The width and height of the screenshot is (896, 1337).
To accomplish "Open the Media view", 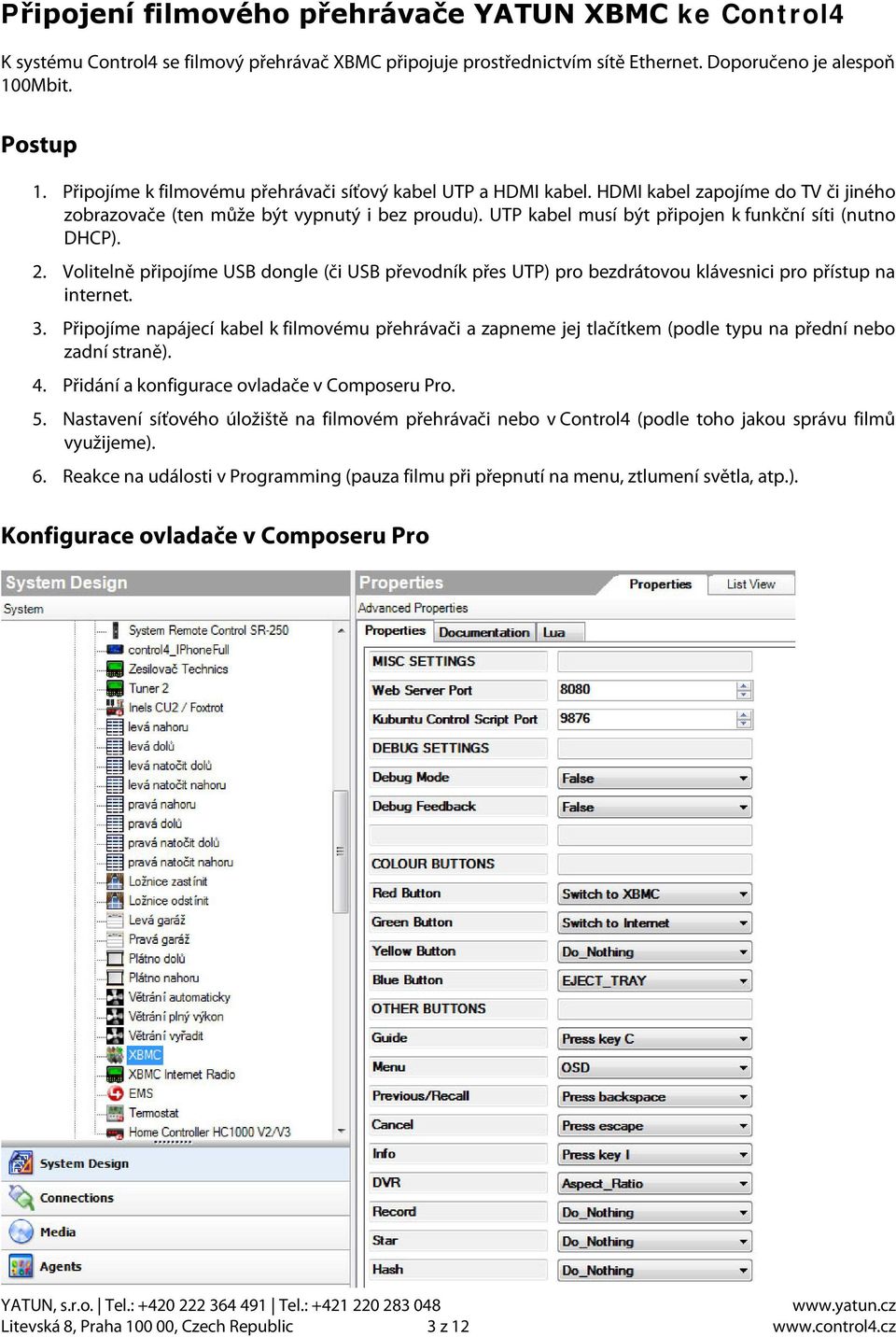I will [175, 1231].
